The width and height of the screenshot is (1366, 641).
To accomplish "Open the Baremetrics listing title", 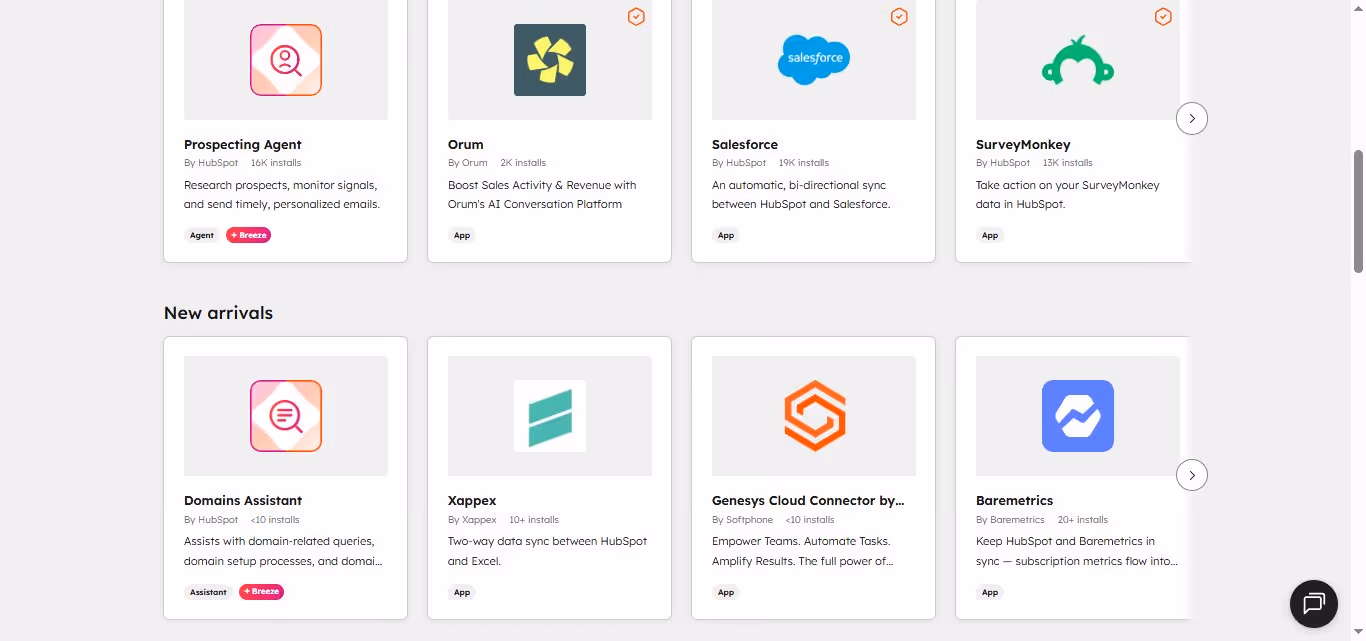I will click(x=1014, y=500).
